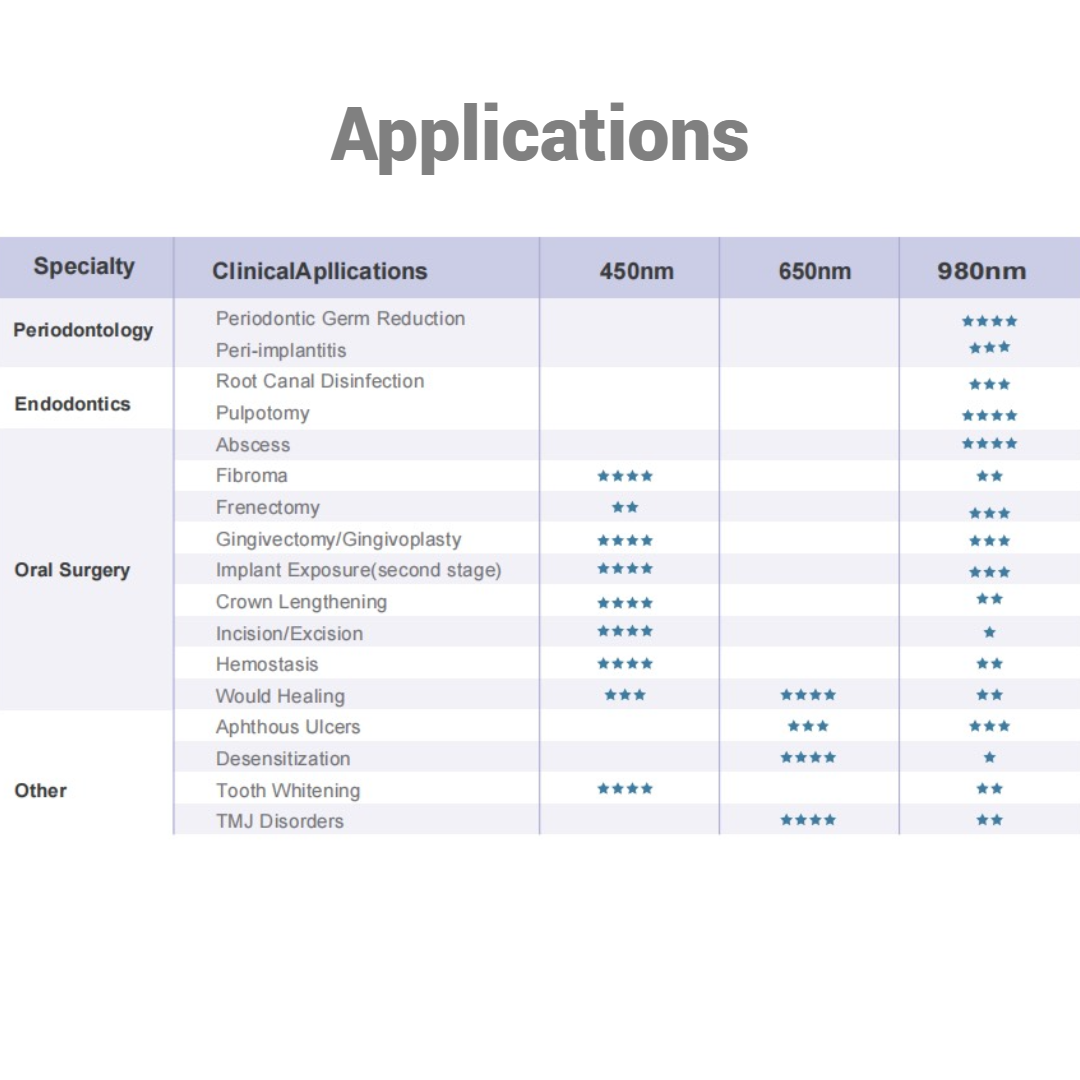Click the 450nm stars in Tooth Whitening row
Screen dimensions: 1080x1080
625,789
